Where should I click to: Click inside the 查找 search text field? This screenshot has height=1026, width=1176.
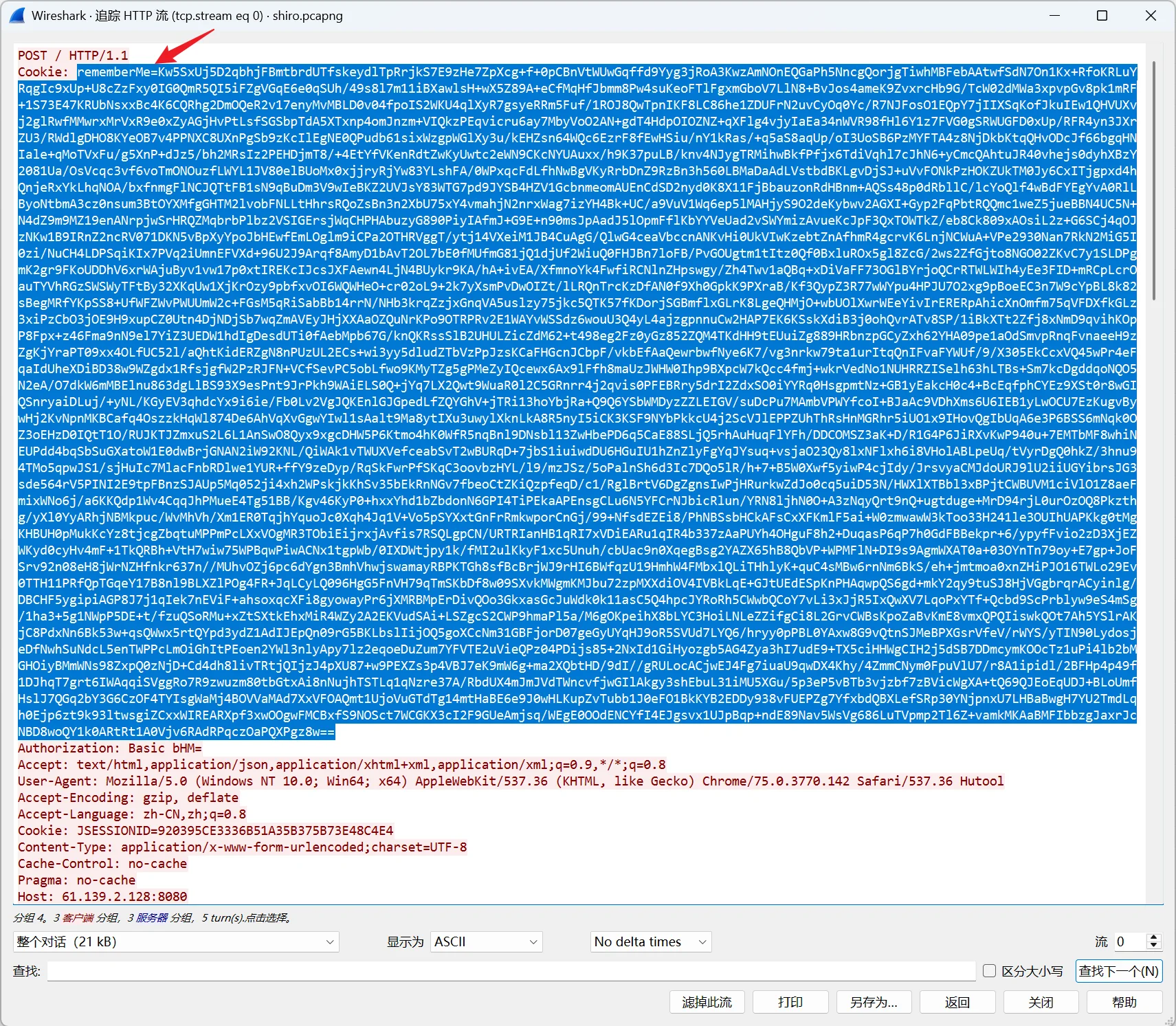click(x=511, y=971)
